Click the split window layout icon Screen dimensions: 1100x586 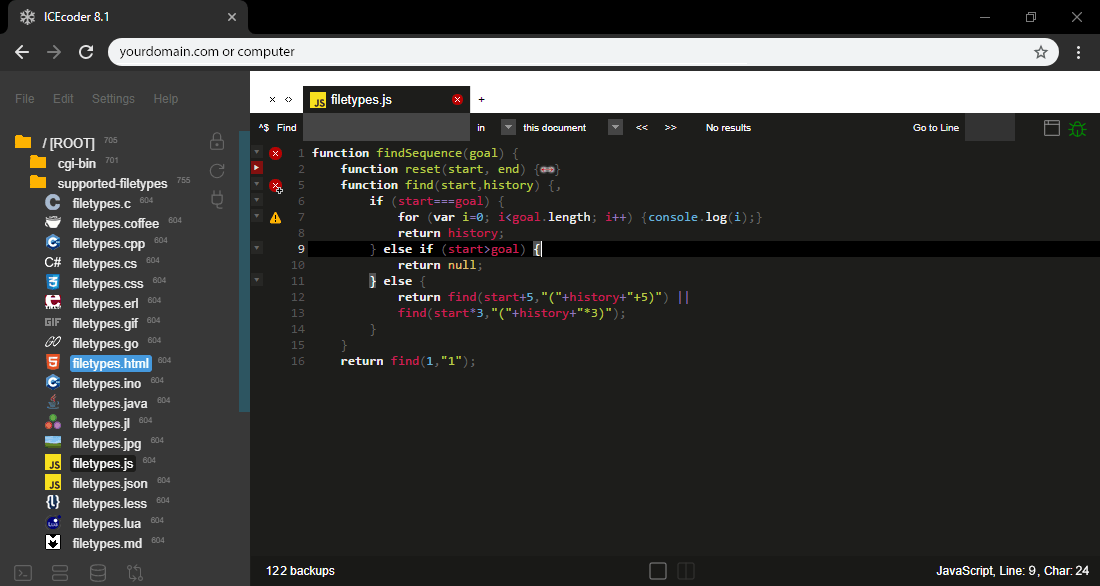pos(685,570)
